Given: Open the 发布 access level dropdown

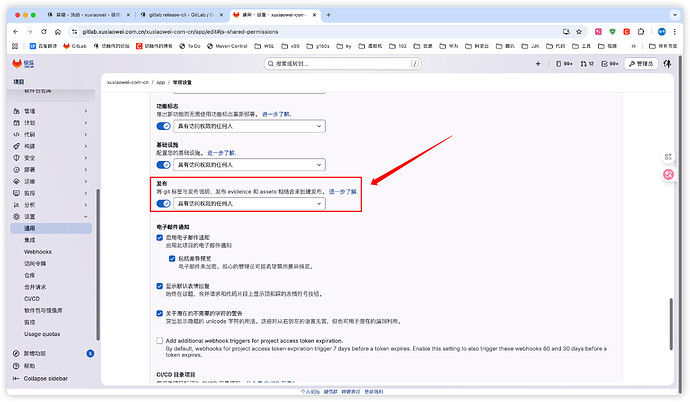Looking at the screenshot, I should pos(250,203).
